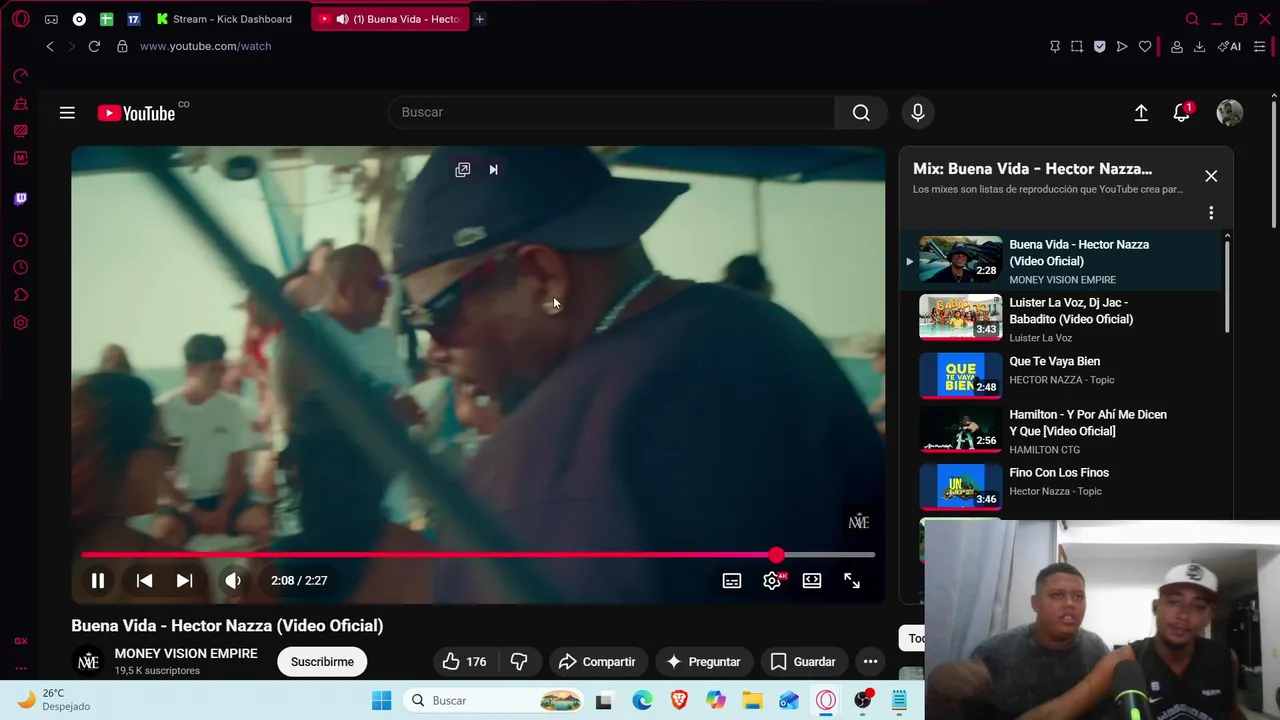Viewport: 1280px width, 720px height.
Task: Mute the video volume
Action: click(x=233, y=580)
